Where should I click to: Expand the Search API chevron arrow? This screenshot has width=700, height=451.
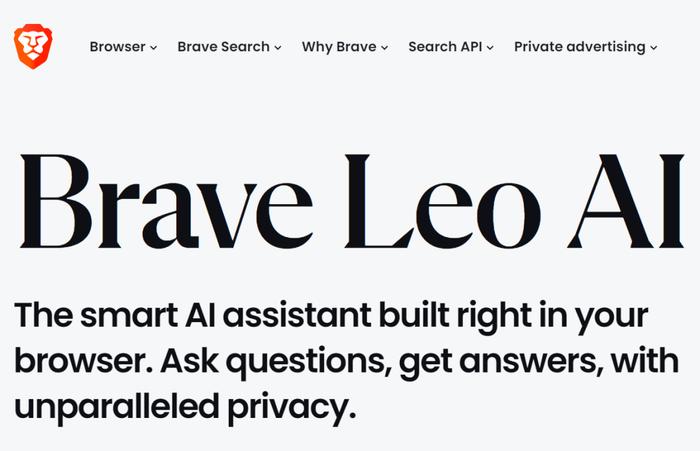click(490, 47)
